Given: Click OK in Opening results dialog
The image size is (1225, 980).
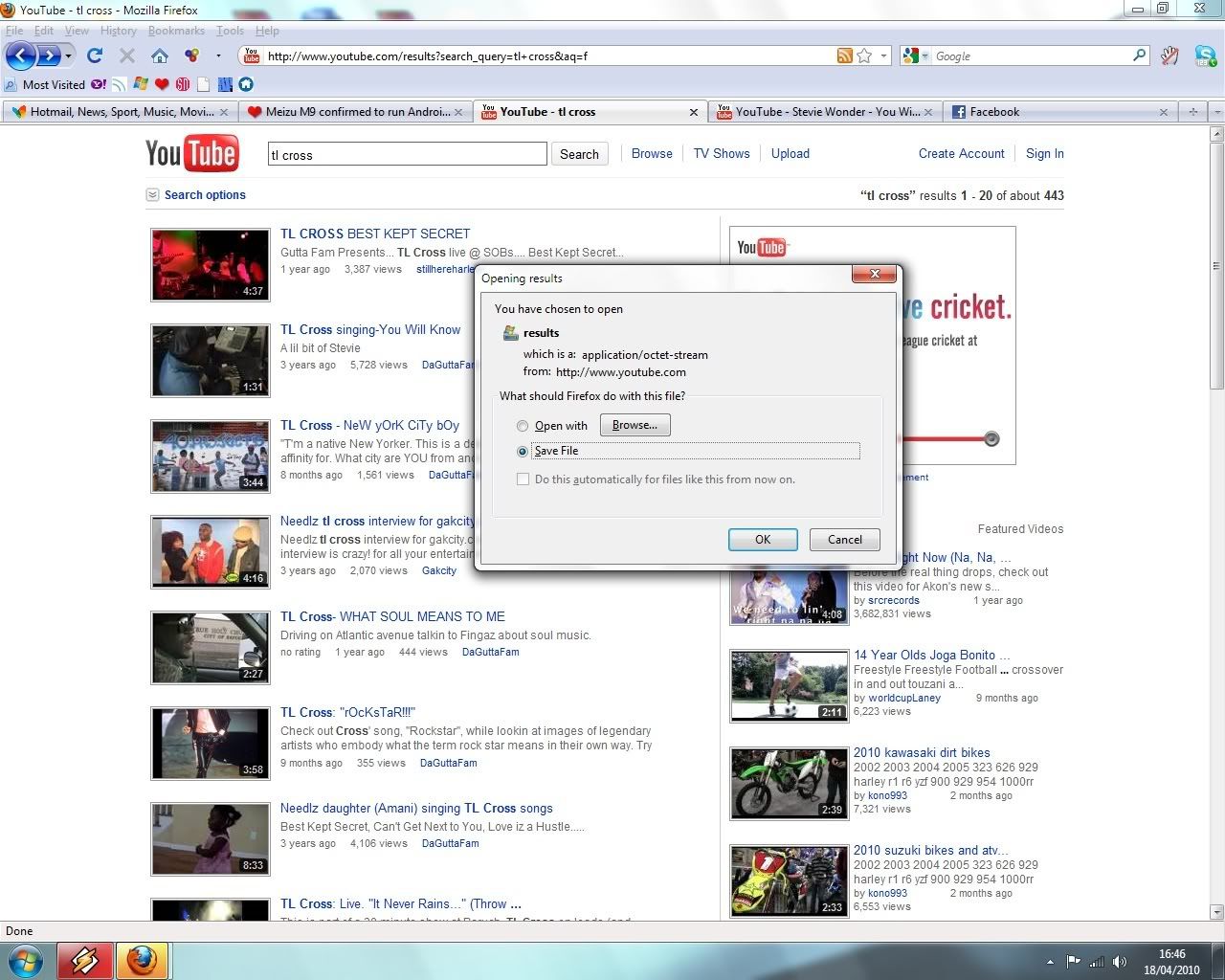Looking at the screenshot, I should point(763,540).
